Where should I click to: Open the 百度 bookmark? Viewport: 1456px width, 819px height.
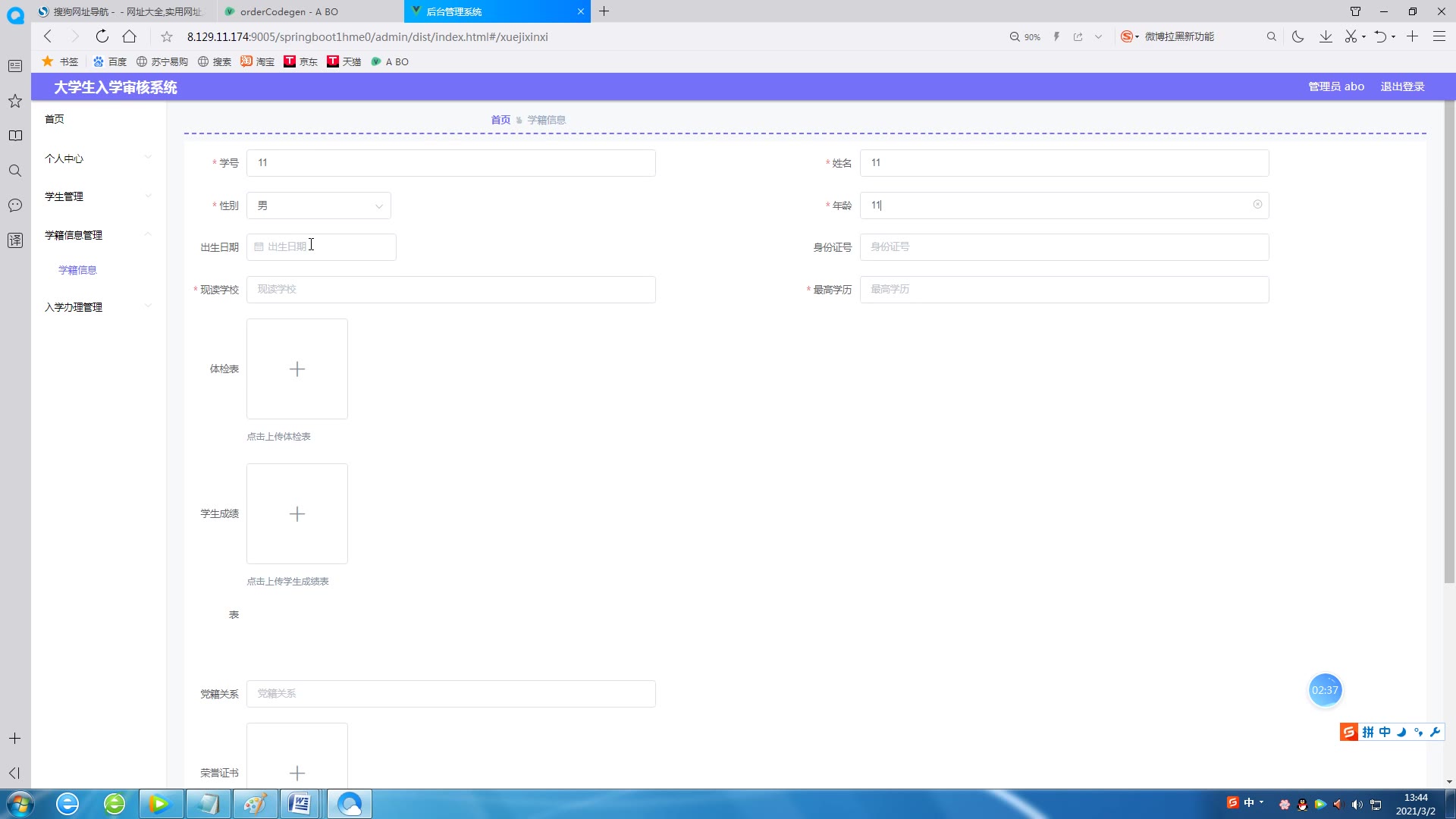(110, 61)
